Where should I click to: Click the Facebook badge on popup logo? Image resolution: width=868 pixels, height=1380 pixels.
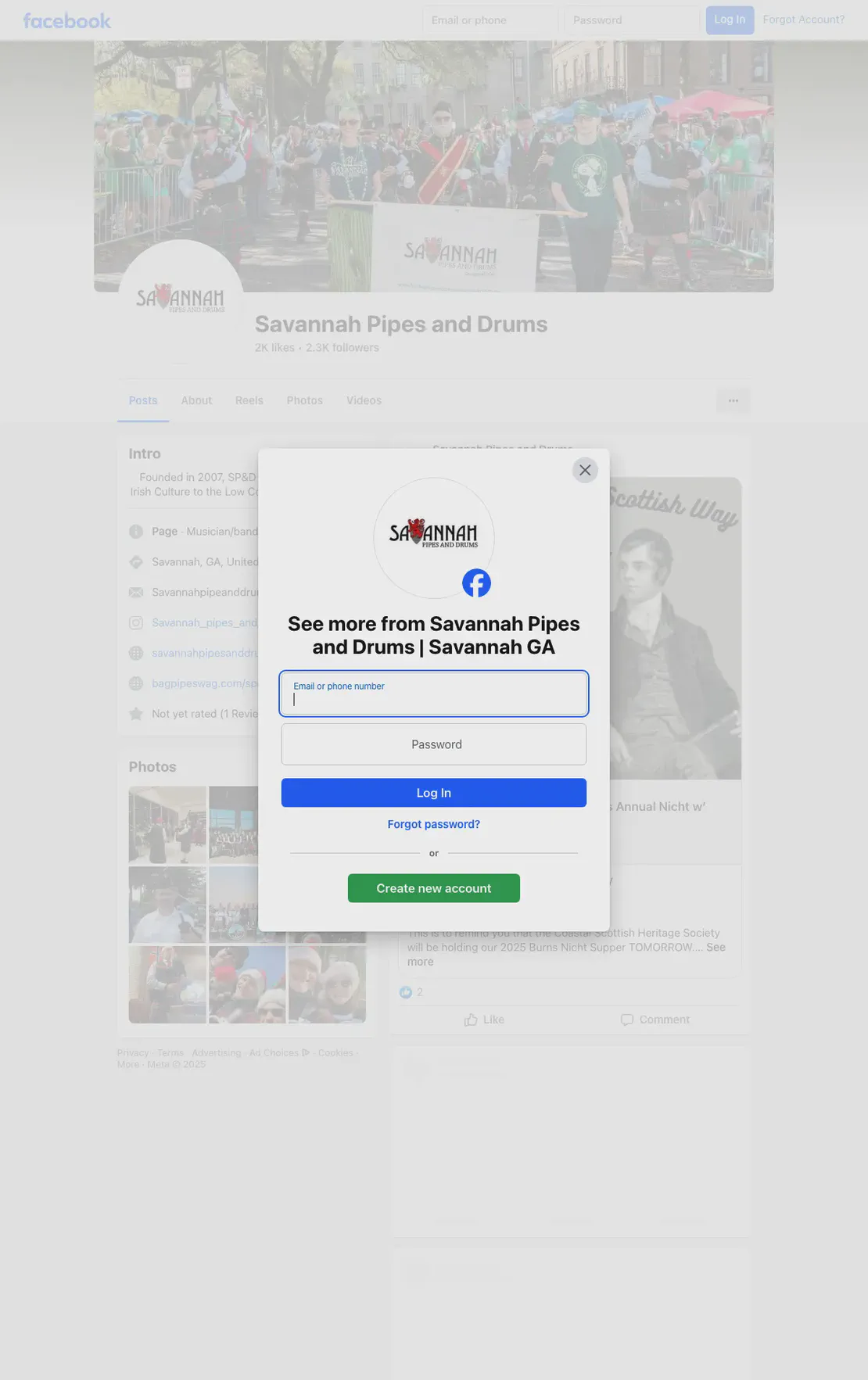(x=476, y=582)
